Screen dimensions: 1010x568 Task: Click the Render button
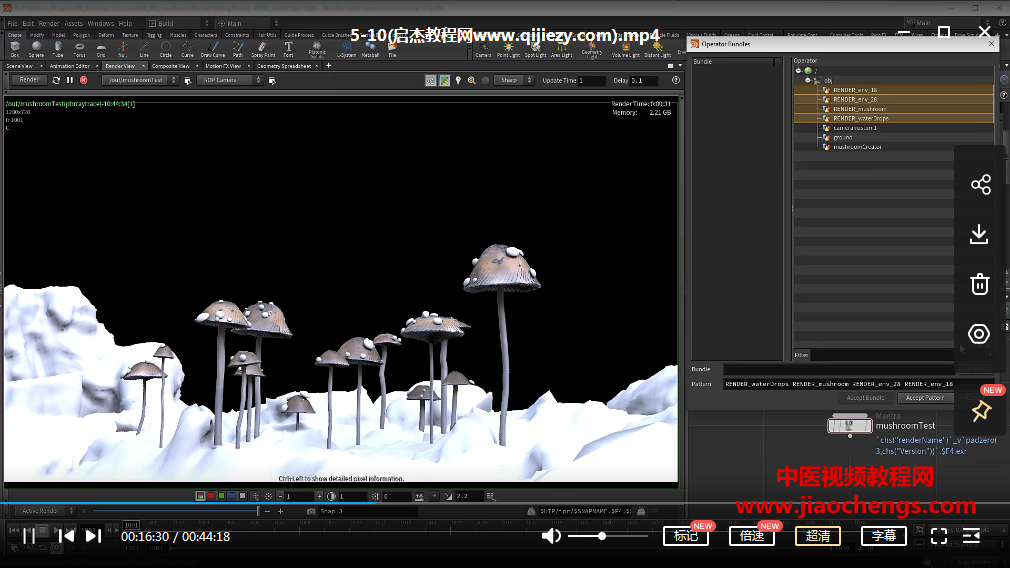click(x=29, y=80)
